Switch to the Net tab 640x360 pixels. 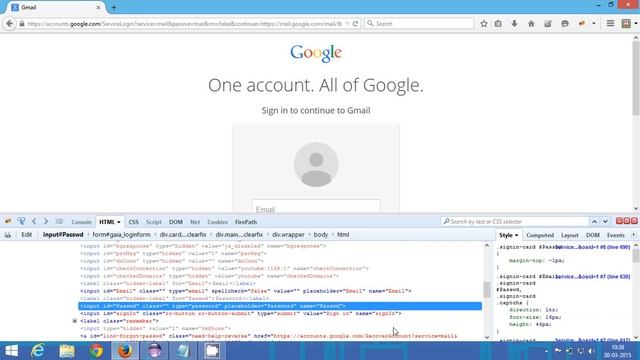tap(195, 222)
